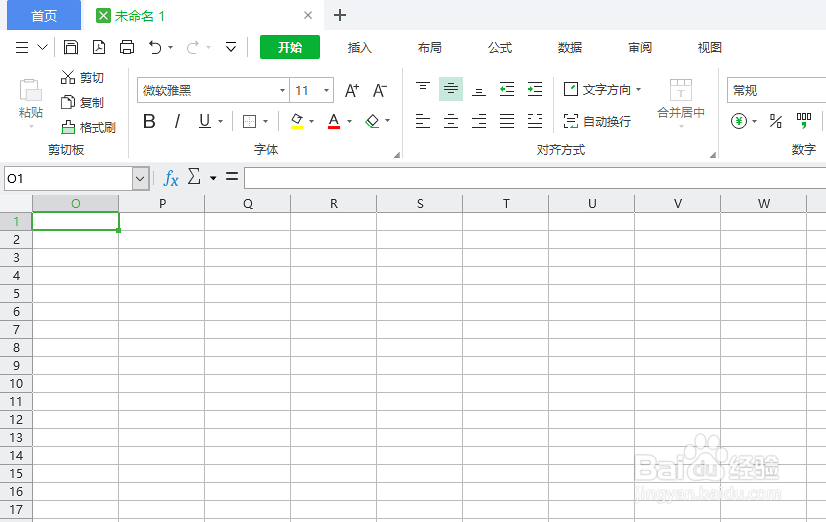Click the Increase indent icon
Image resolution: width=826 pixels, height=522 pixels.
pos(535,89)
